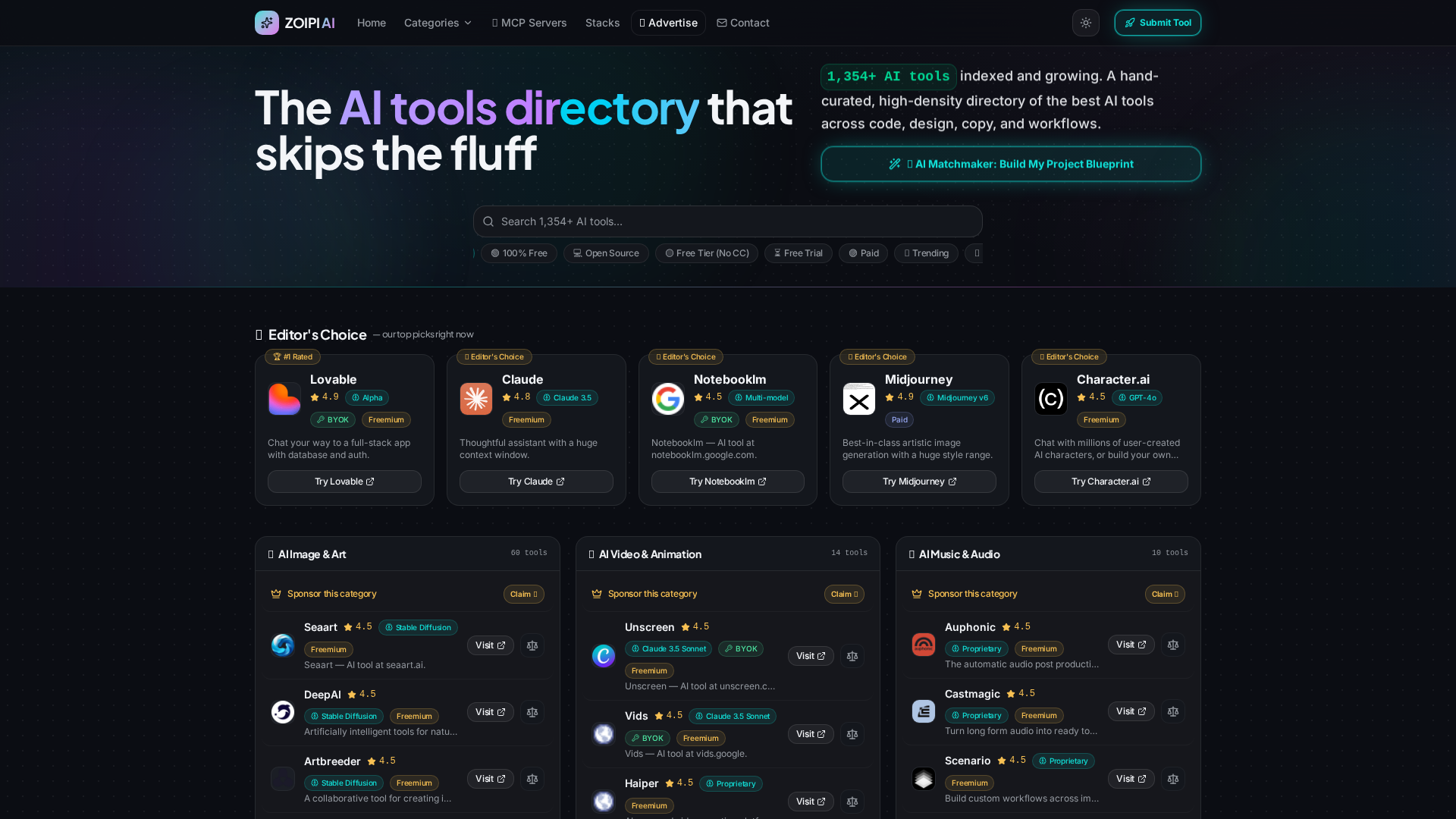Toggle the light/dark theme sun button
Screen dimensions: 1456x819
click(1086, 23)
